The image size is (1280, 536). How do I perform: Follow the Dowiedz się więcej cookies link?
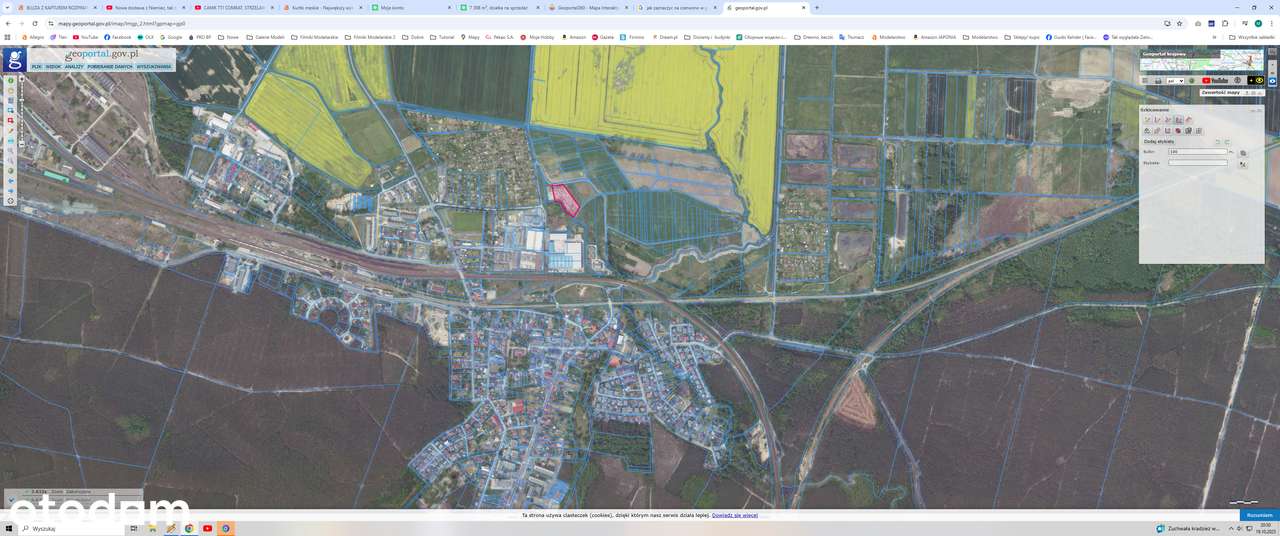click(734, 515)
